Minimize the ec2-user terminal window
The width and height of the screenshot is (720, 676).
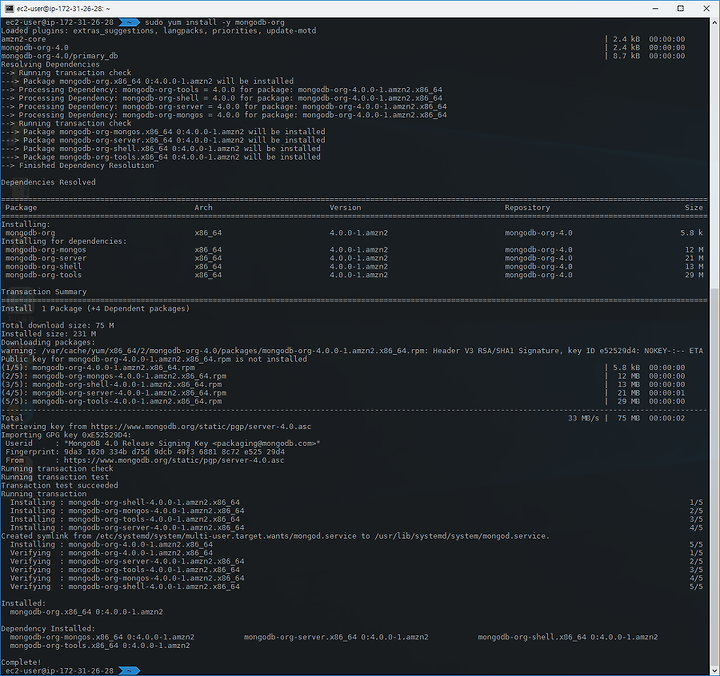coord(656,8)
